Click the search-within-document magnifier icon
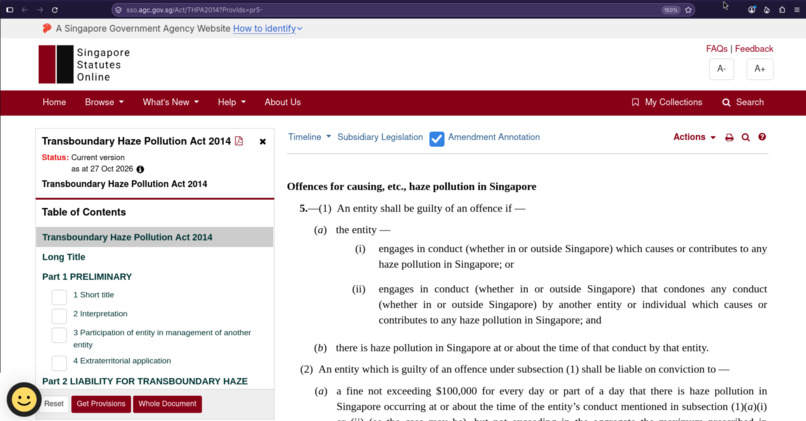Viewport: 806px width, 421px height. 745,137
